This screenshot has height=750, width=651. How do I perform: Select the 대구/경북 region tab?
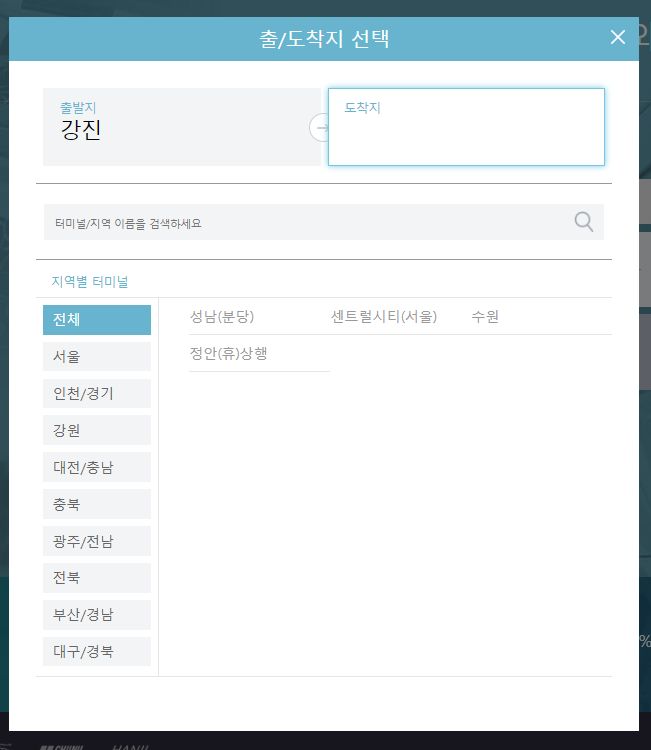coord(97,651)
